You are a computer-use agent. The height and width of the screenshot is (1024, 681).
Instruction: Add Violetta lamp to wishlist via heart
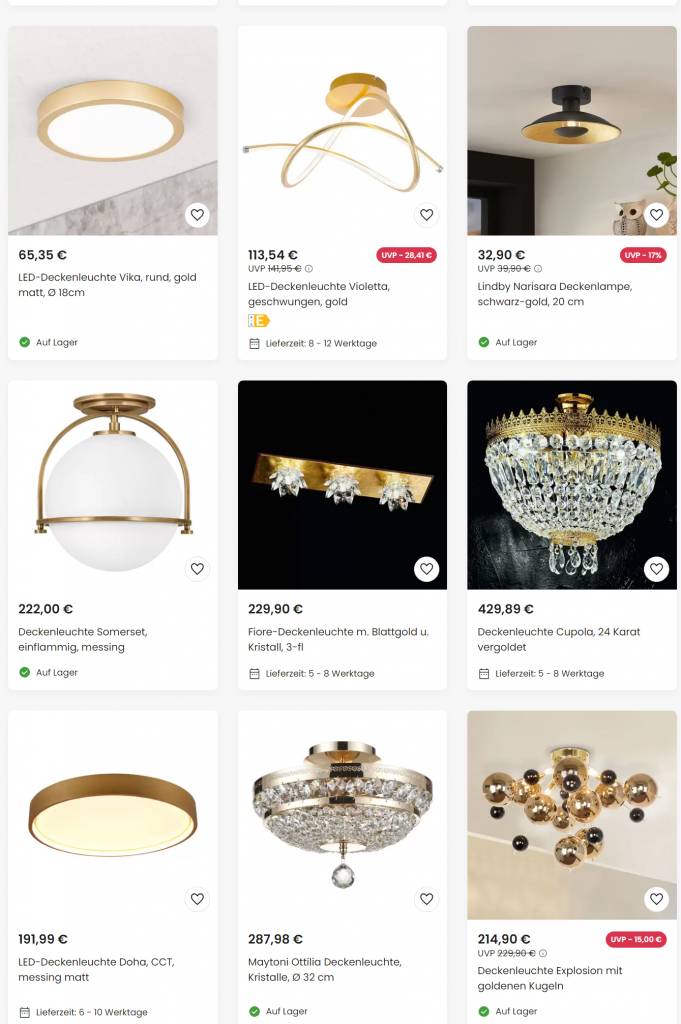(x=427, y=215)
